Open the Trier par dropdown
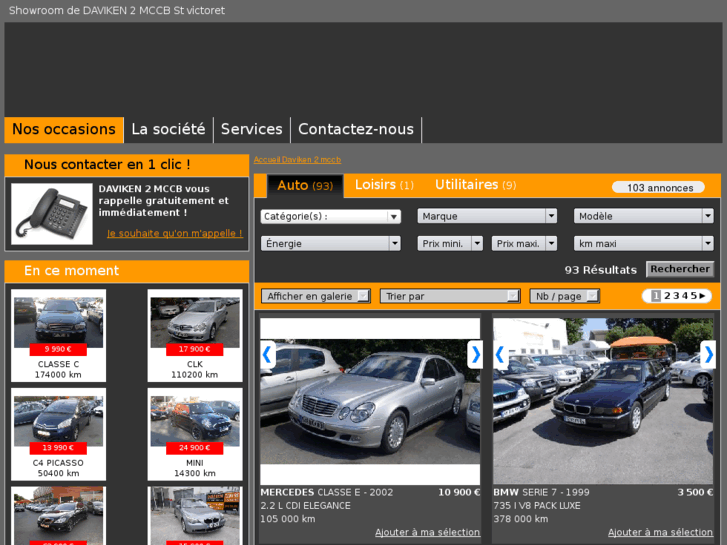The width and height of the screenshot is (727, 545). click(450, 296)
